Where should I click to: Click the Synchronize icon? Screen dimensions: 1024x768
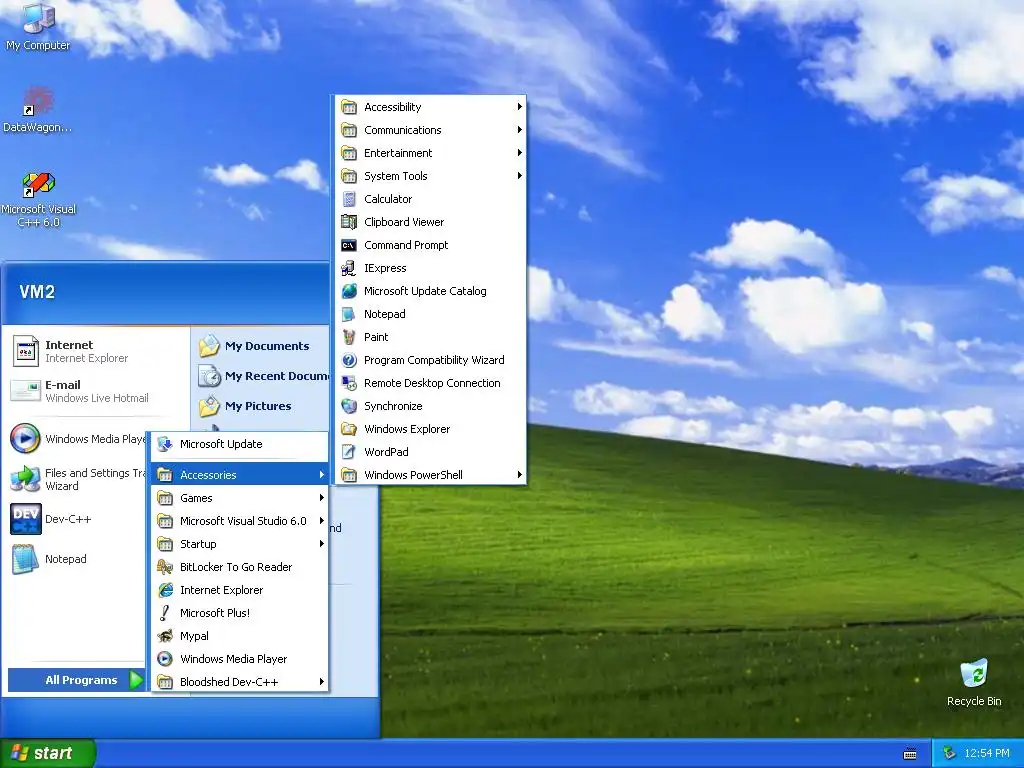coord(349,406)
